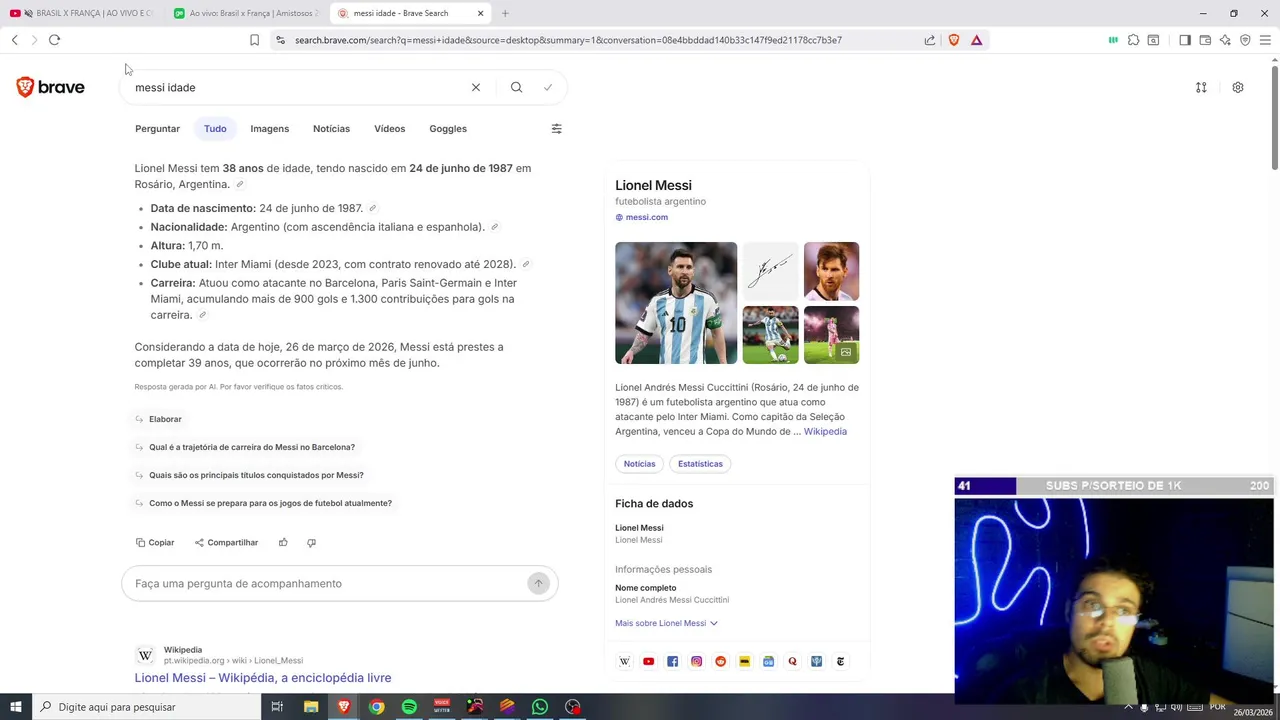Open Brave Wallet icon
This screenshot has width=1280, height=720.
[1205, 40]
